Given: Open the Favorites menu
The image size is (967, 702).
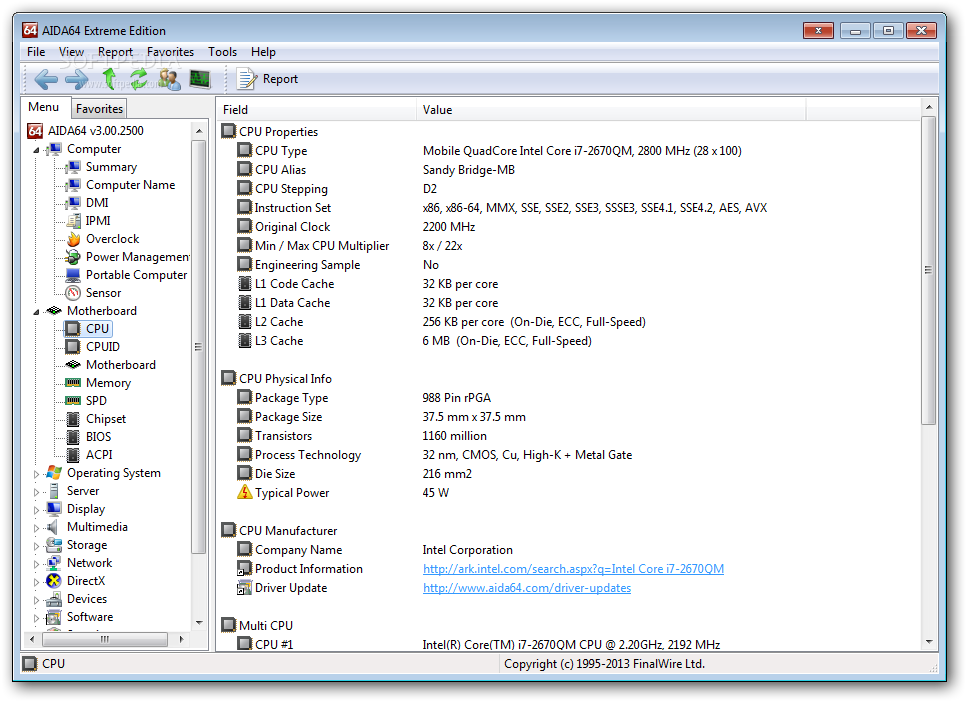Looking at the screenshot, I should click(170, 52).
